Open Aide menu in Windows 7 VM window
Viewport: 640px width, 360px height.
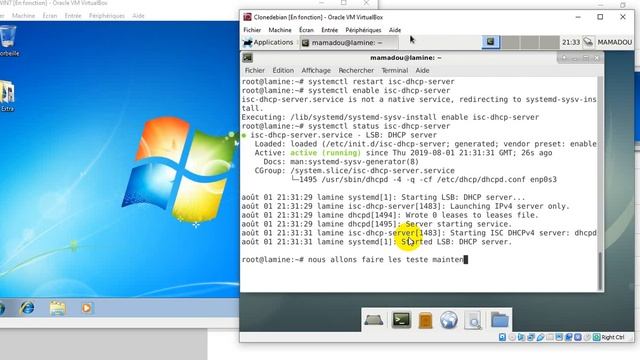[x=138, y=16]
